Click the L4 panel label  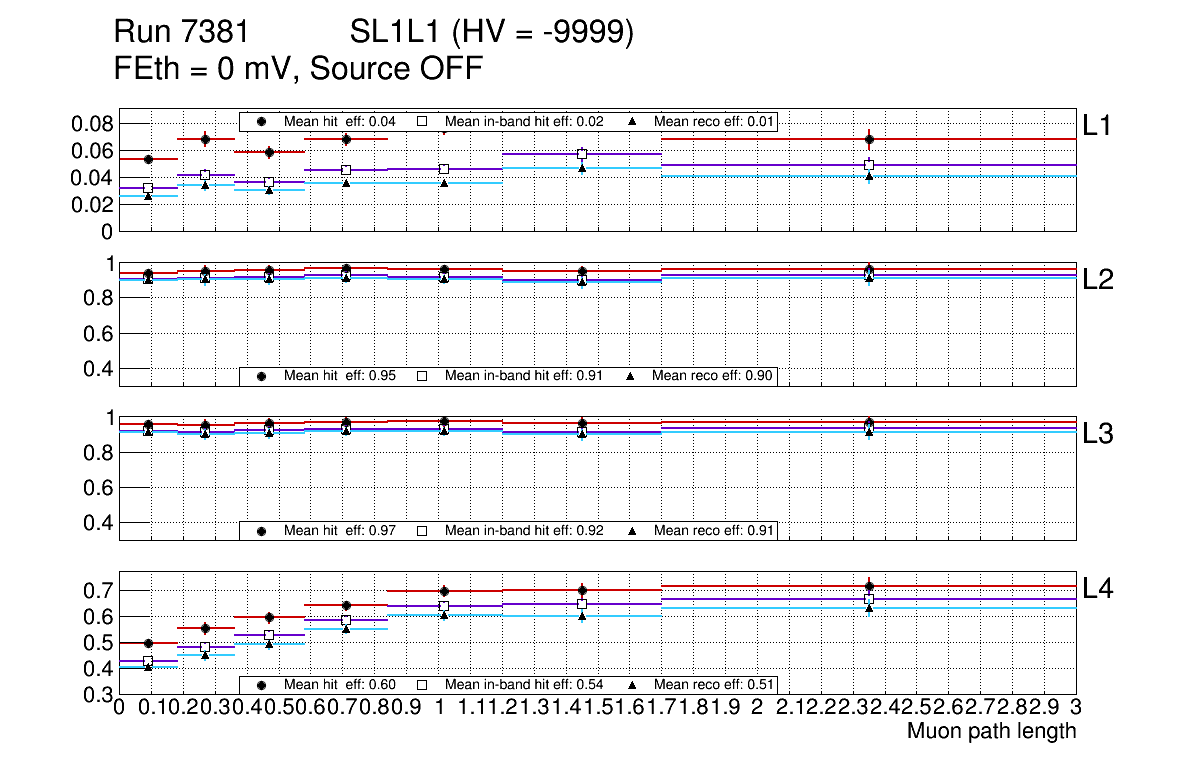tap(1098, 589)
